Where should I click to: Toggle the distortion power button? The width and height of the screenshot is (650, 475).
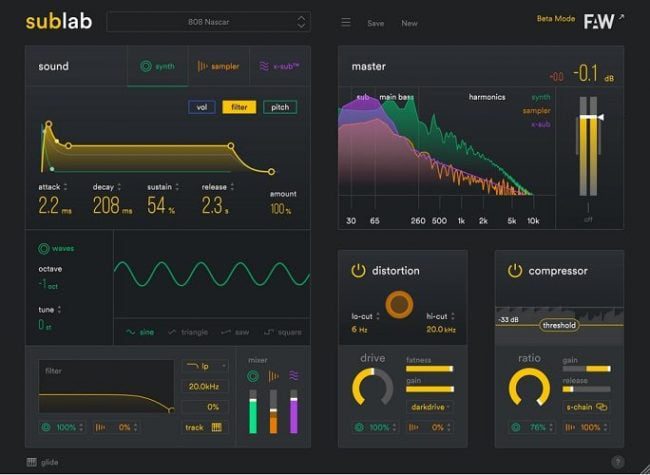[x=358, y=271]
